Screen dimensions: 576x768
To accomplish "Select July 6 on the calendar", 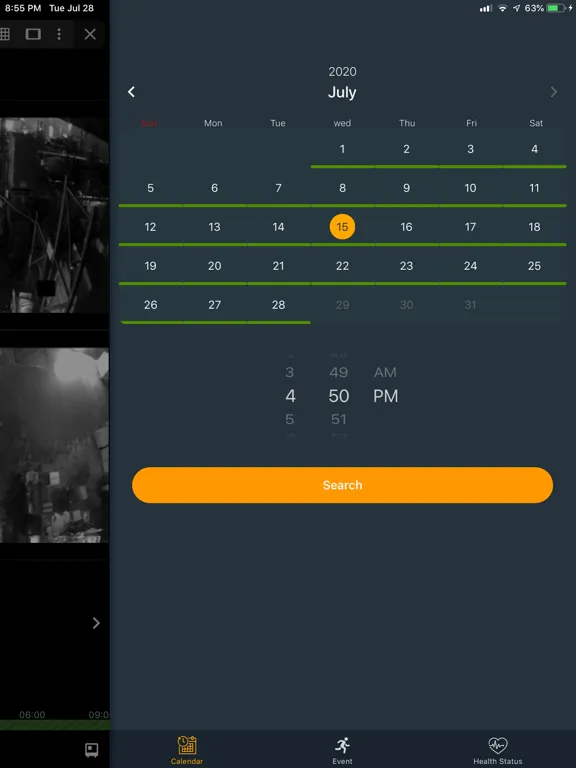I will [215, 188].
